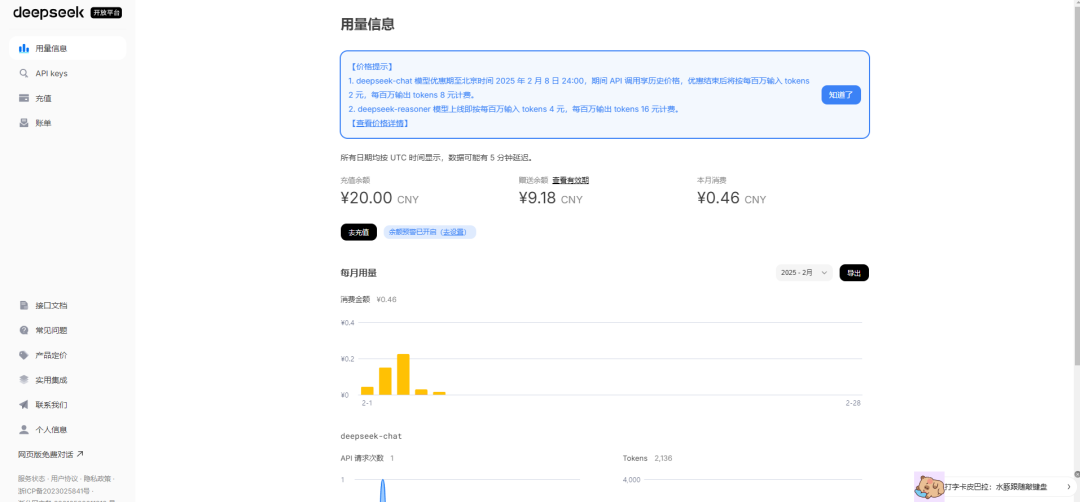The width and height of the screenshot is (1080, 502).
Task: Click the 余额预警已开启 status pill
Action: 429,233
